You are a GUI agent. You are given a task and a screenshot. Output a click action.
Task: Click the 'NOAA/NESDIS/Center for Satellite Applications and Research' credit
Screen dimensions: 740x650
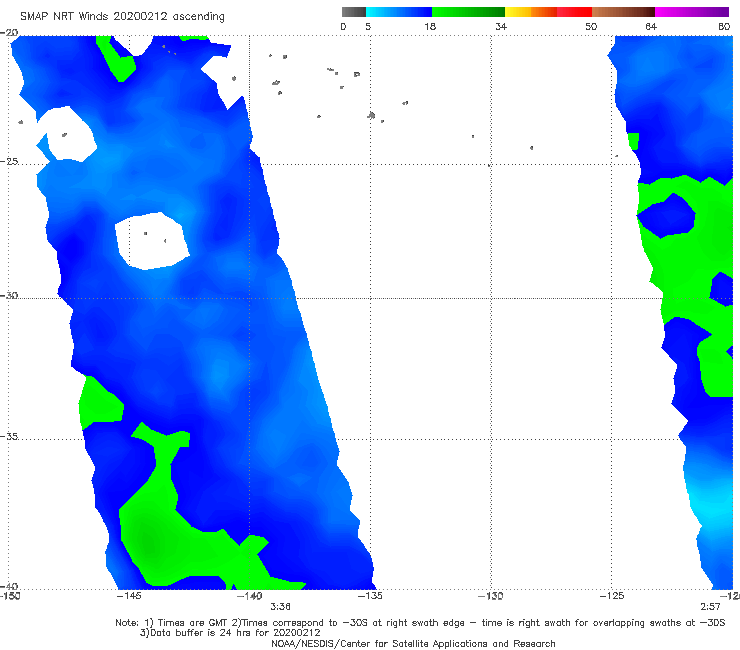coord(413,644)
